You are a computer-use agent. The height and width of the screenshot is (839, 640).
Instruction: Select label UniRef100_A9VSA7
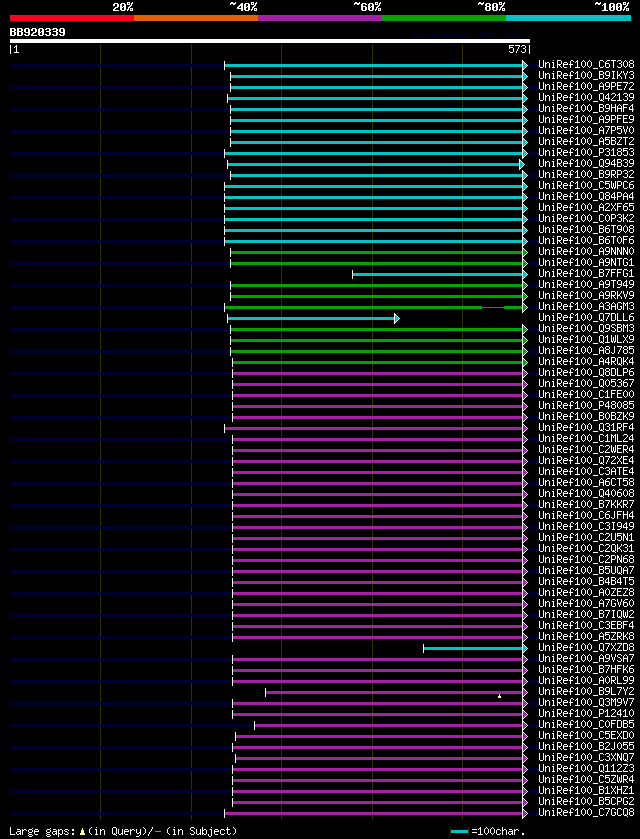586,658
